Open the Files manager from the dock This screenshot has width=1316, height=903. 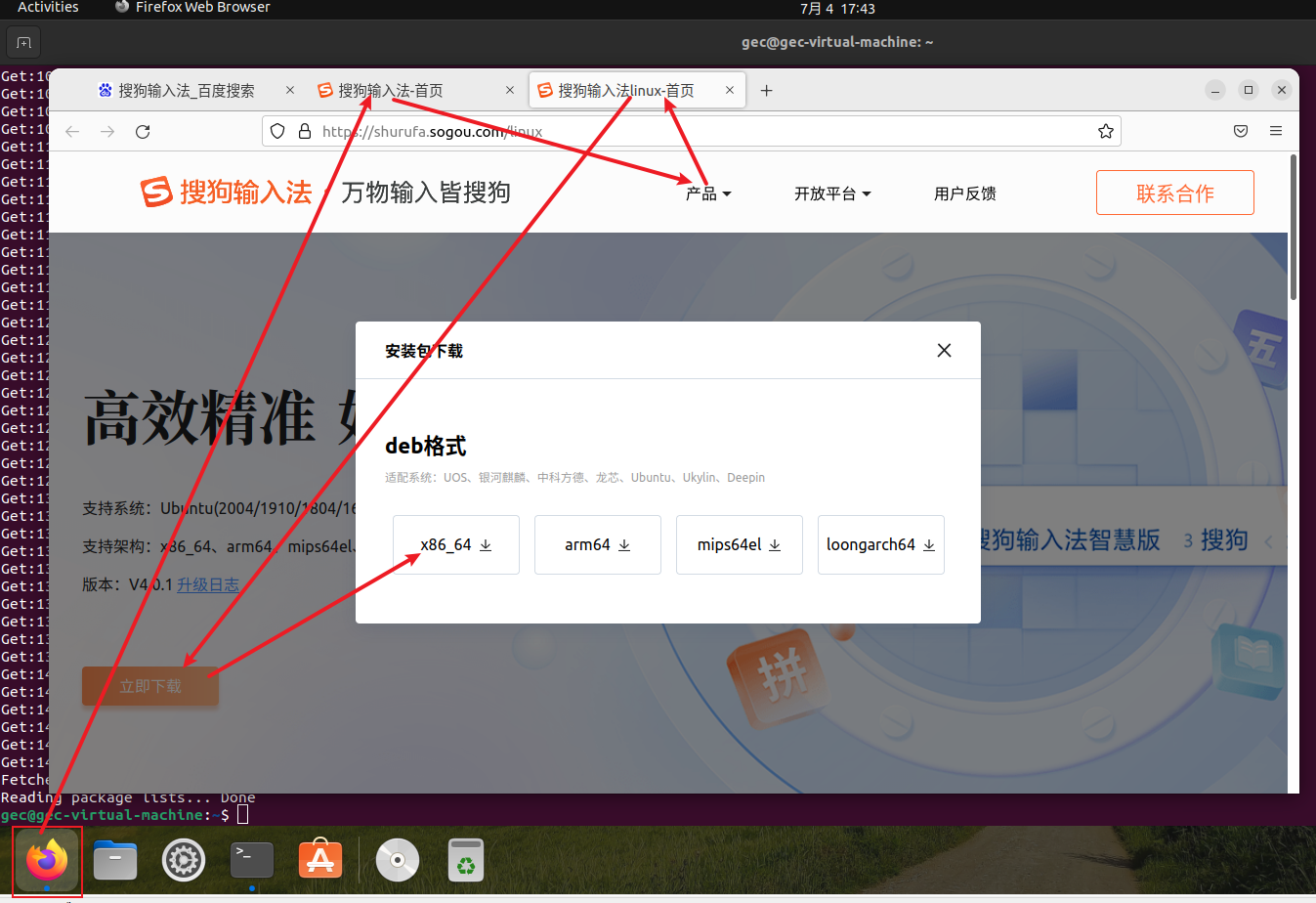point(115,860)
